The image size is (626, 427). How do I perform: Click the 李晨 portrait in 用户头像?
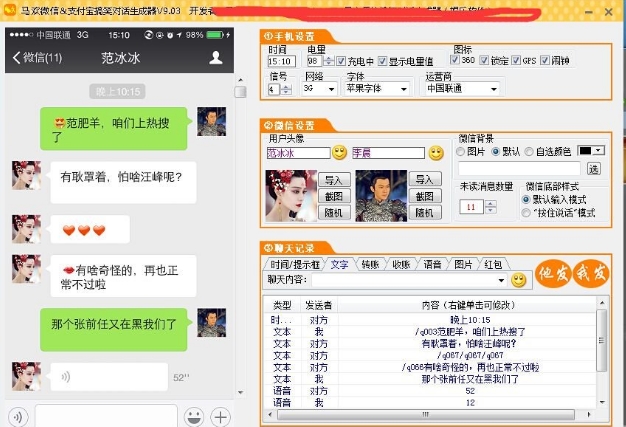point(381,196)
